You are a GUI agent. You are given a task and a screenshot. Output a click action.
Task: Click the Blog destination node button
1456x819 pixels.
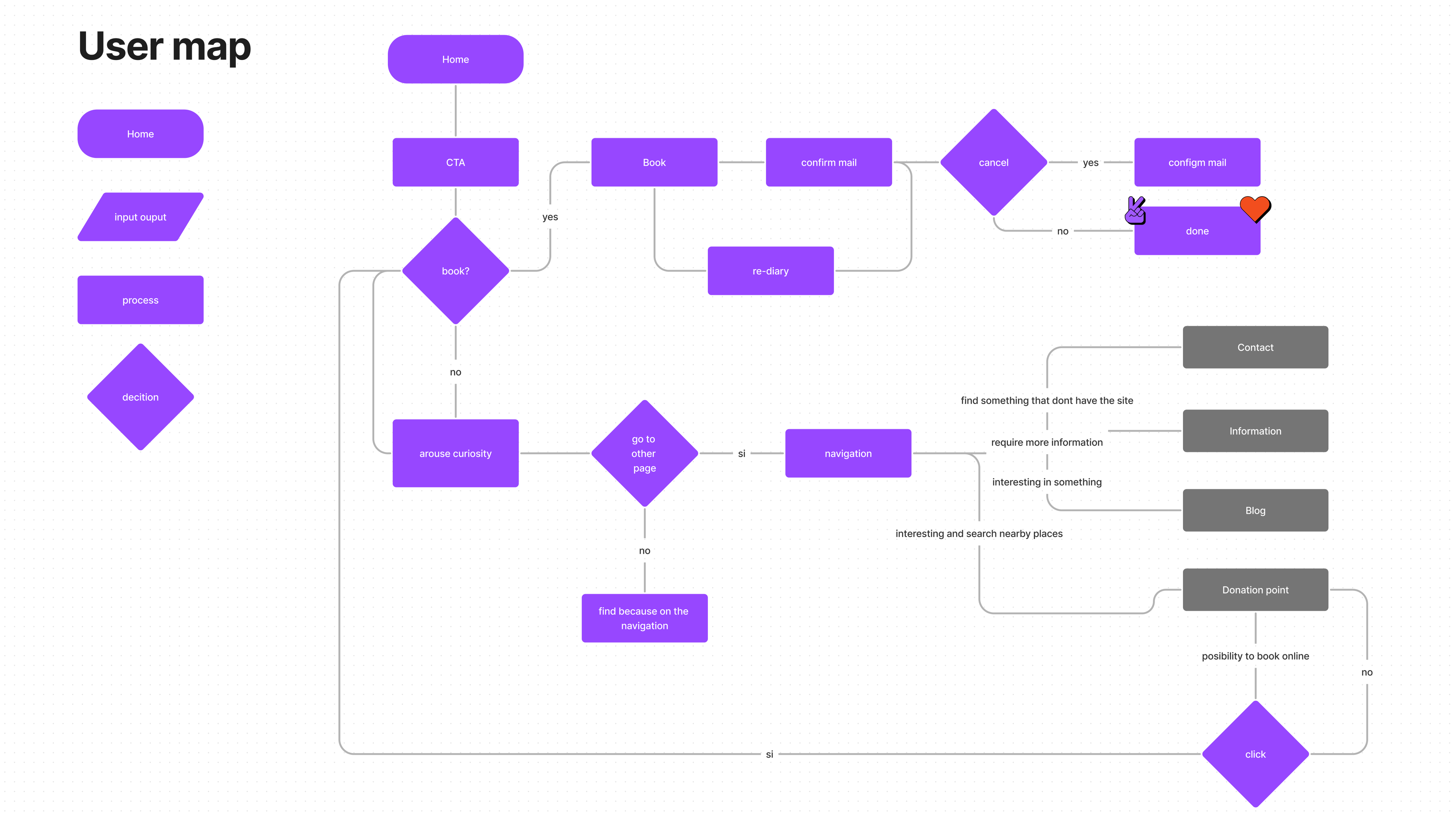pyautogui.click(x=1255, y=510)
